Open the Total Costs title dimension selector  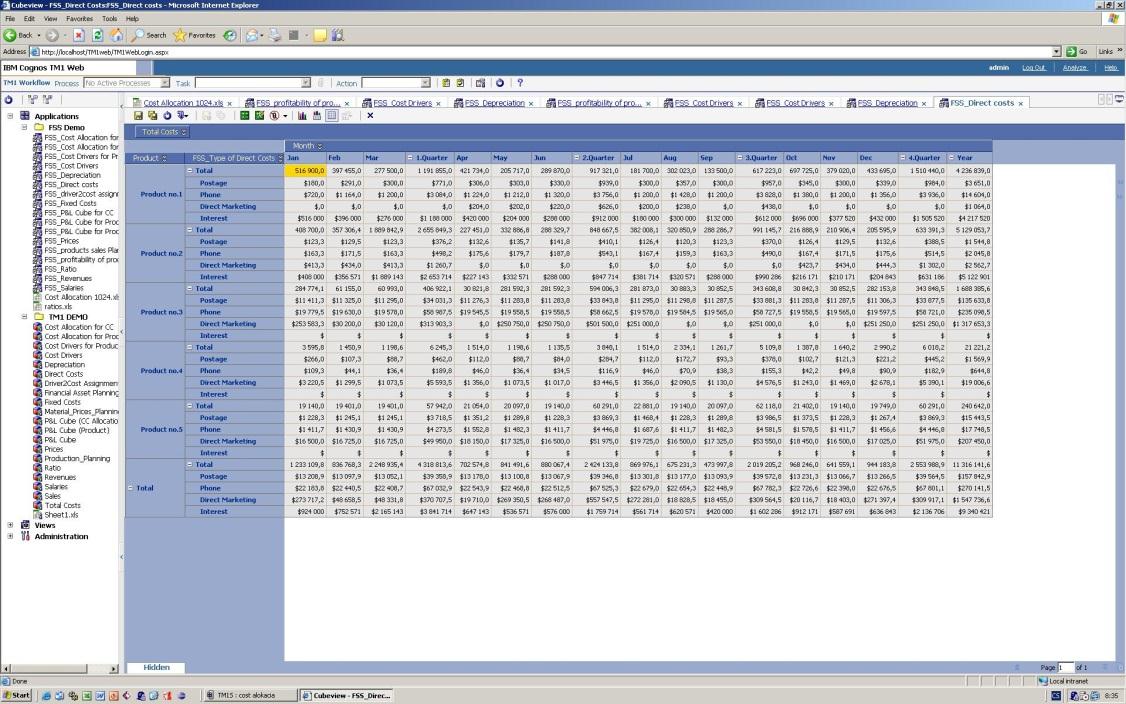point(163,132)
